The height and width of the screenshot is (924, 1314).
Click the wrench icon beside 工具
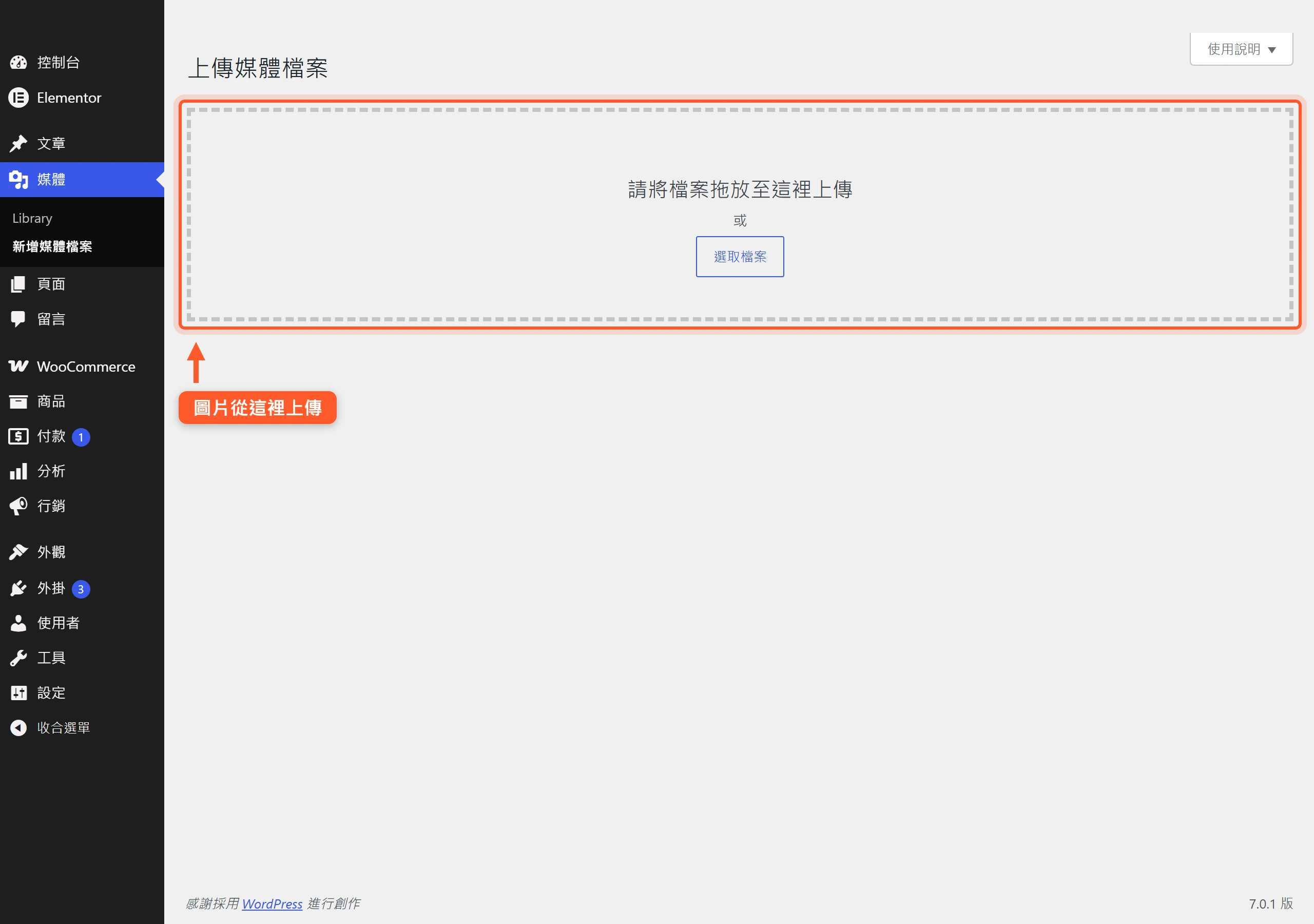click(x=18, y=659)
